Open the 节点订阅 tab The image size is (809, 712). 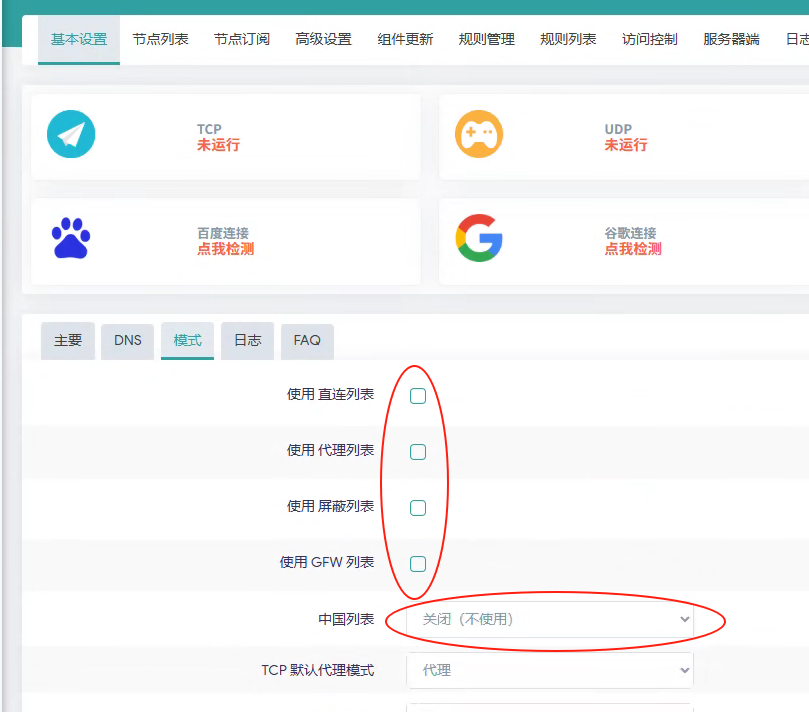(242, 40)
